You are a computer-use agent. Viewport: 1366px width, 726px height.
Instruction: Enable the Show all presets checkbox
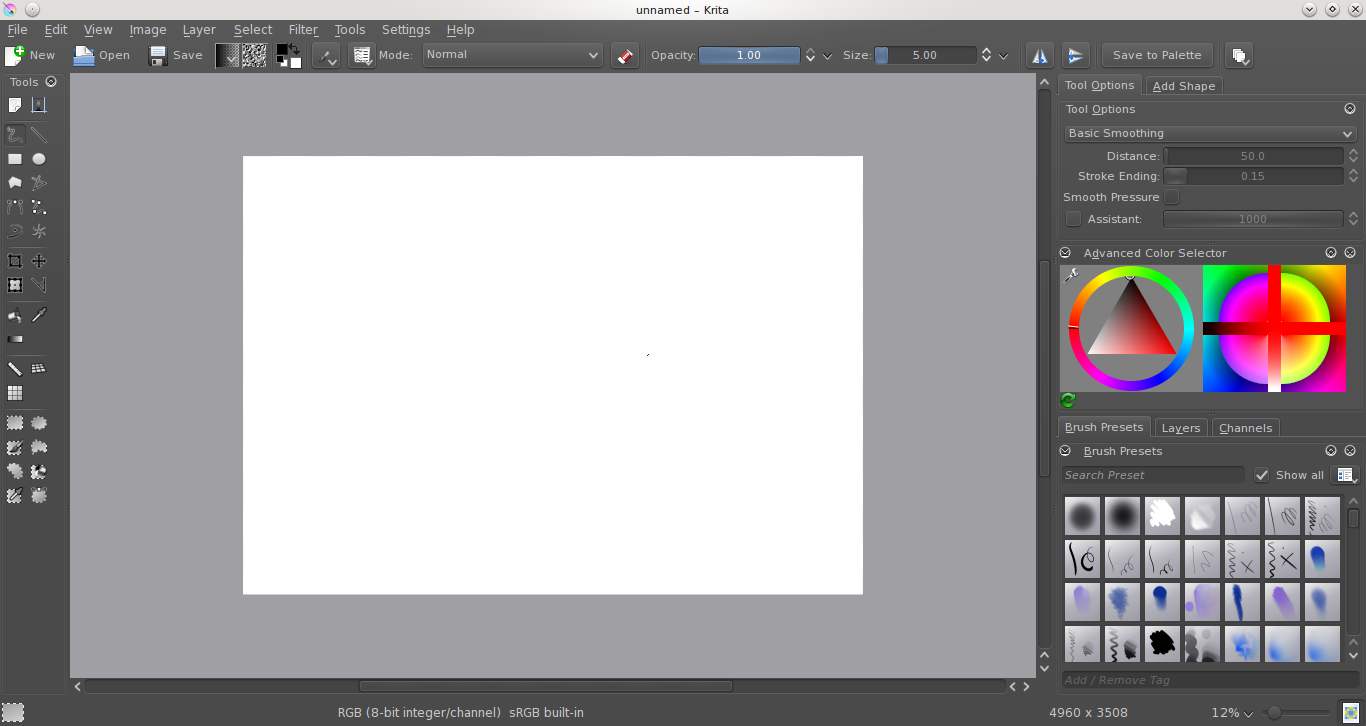coord(1261,475)
